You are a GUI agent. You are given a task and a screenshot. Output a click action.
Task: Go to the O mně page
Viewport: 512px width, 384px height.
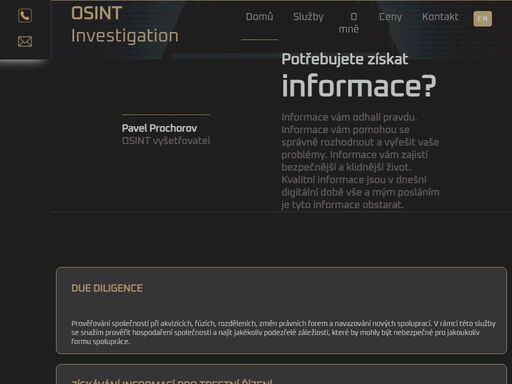tap(349, 23)
